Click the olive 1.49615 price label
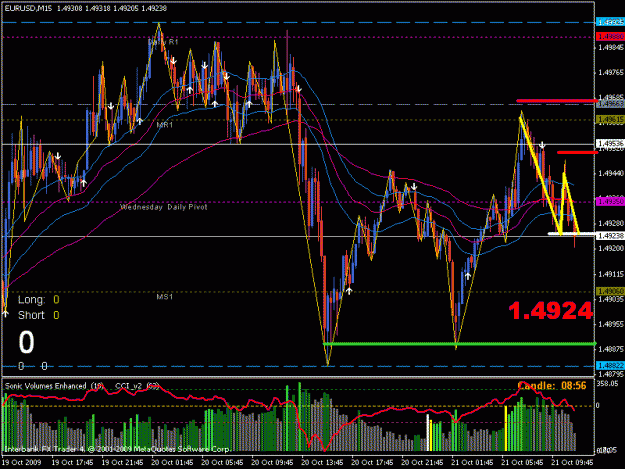This screenshot has height=469, width=625. 610,120
